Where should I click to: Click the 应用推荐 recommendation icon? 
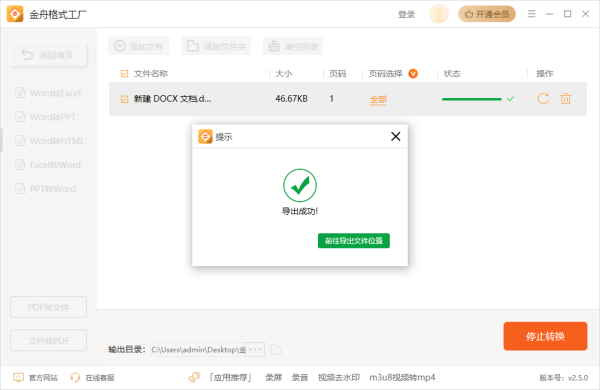tap(194, 377)
